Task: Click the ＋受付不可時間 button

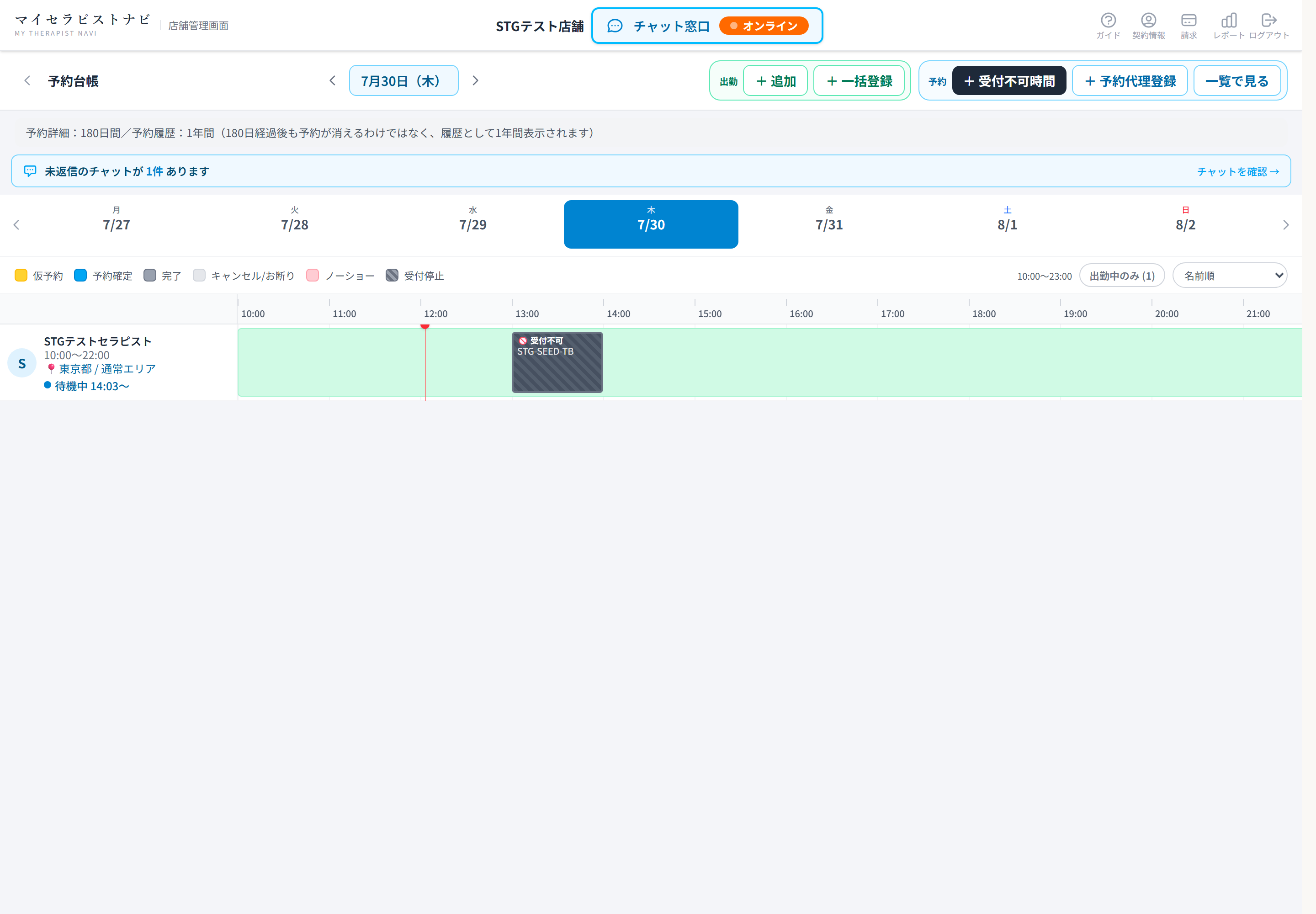Action: point(1009,81)
